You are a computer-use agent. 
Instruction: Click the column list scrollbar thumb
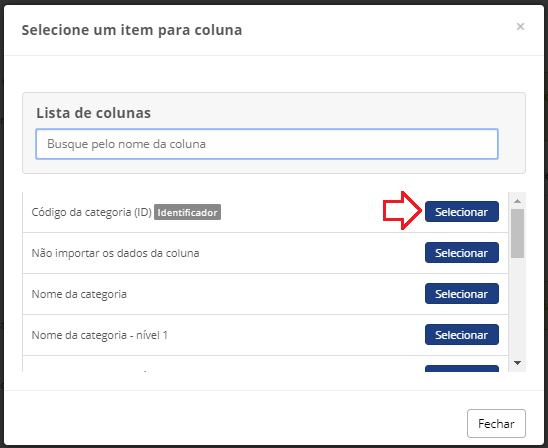tap(518, 233)
